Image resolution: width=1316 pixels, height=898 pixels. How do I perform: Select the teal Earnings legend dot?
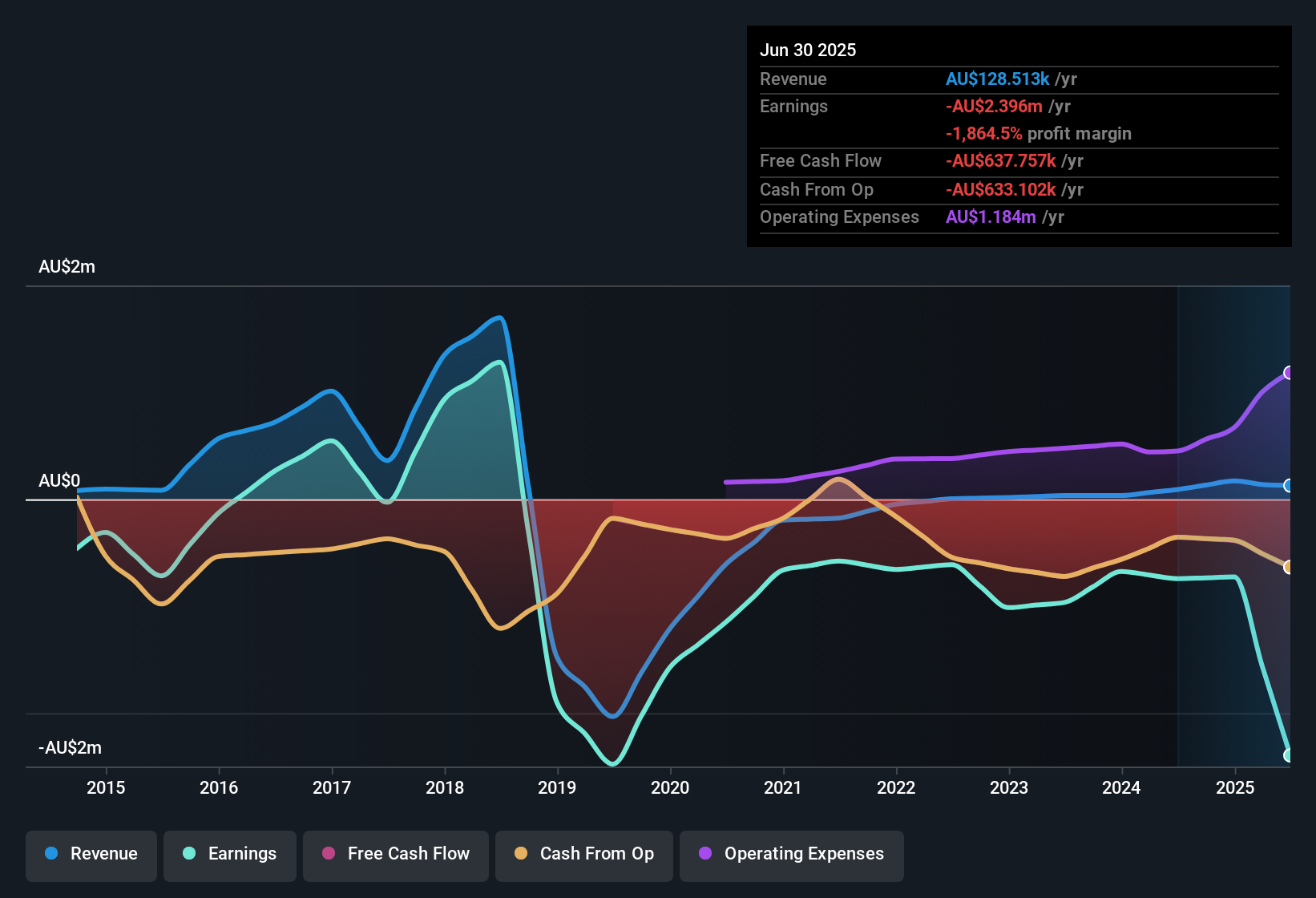(x=188, y=854)
